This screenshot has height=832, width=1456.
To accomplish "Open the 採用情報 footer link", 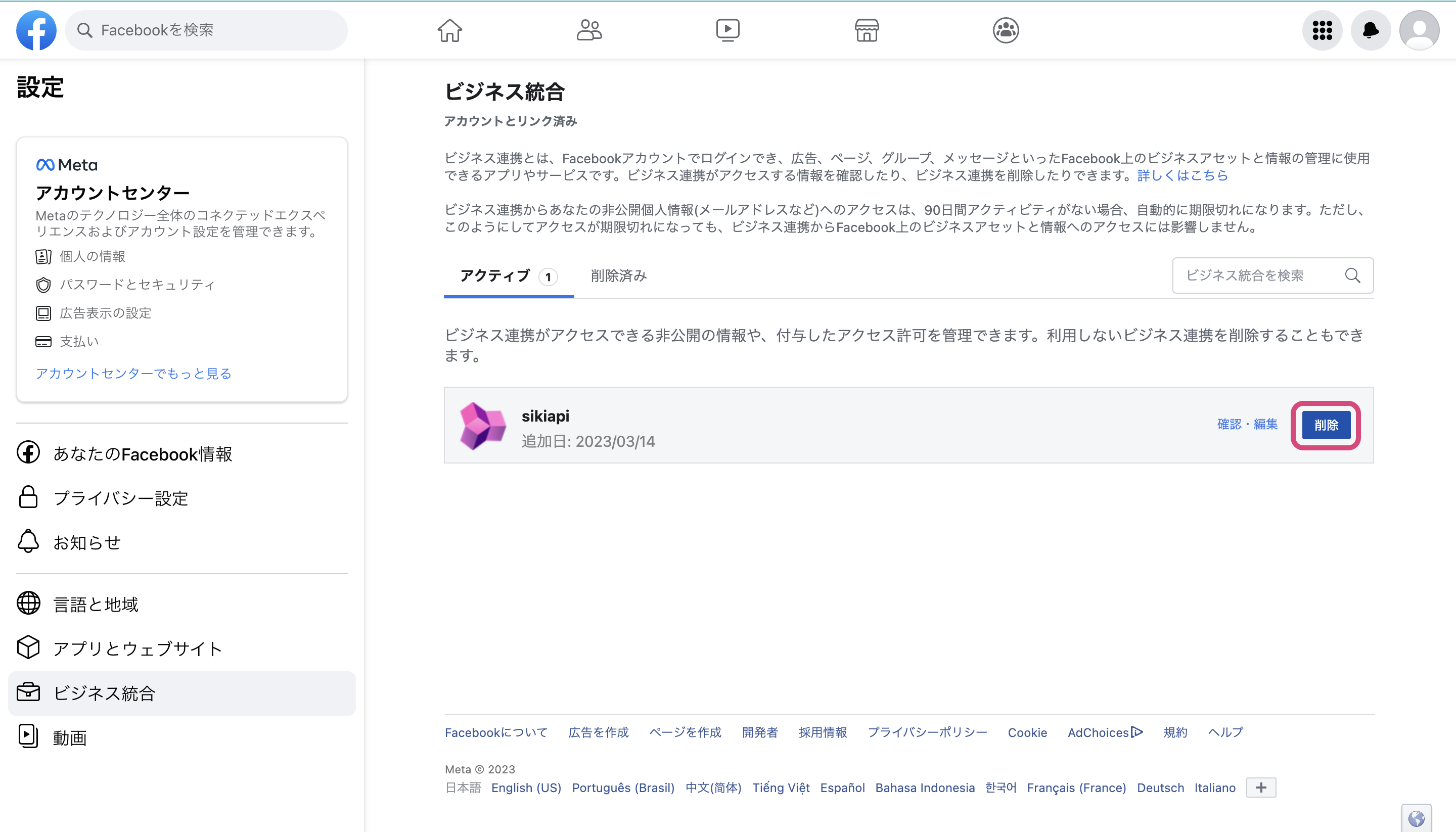I will coord(823,732).
